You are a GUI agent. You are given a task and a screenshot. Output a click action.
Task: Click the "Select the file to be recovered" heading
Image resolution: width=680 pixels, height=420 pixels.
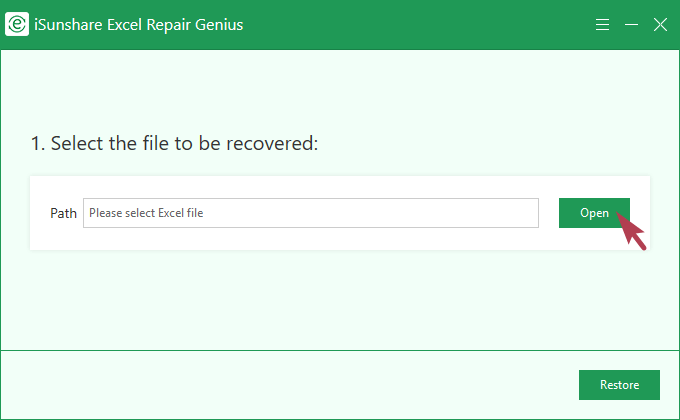coord(184,144)
